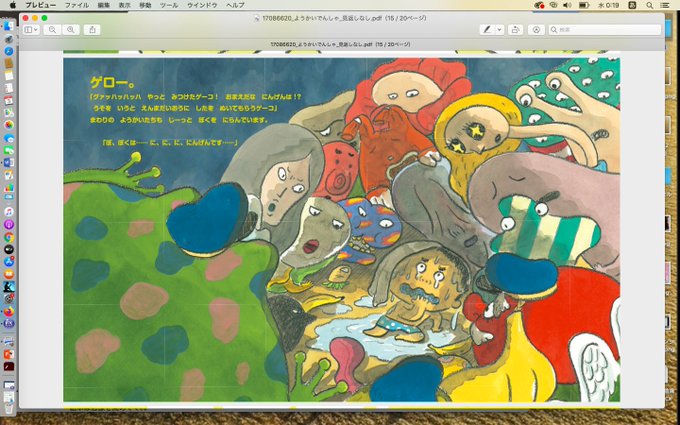Select the markup pen highlight tool

click(x=487, y=29)
